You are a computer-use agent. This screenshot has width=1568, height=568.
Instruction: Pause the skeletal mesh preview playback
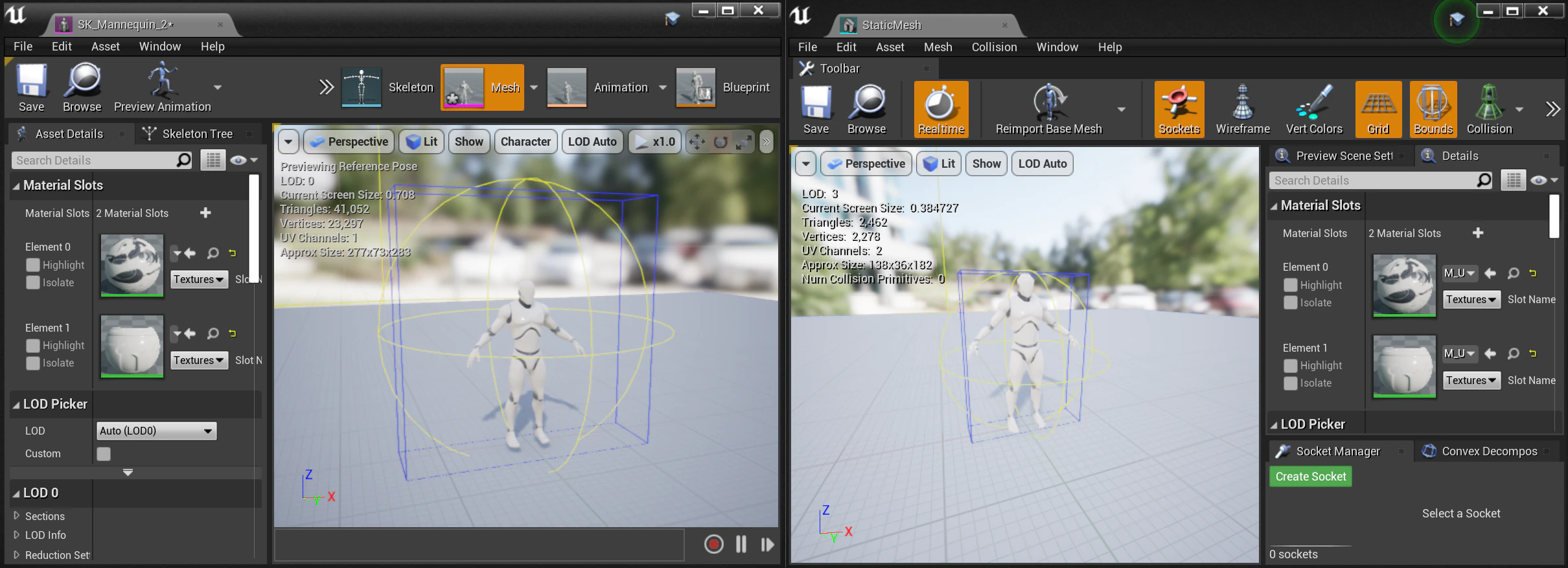click(x=741, y=544)
